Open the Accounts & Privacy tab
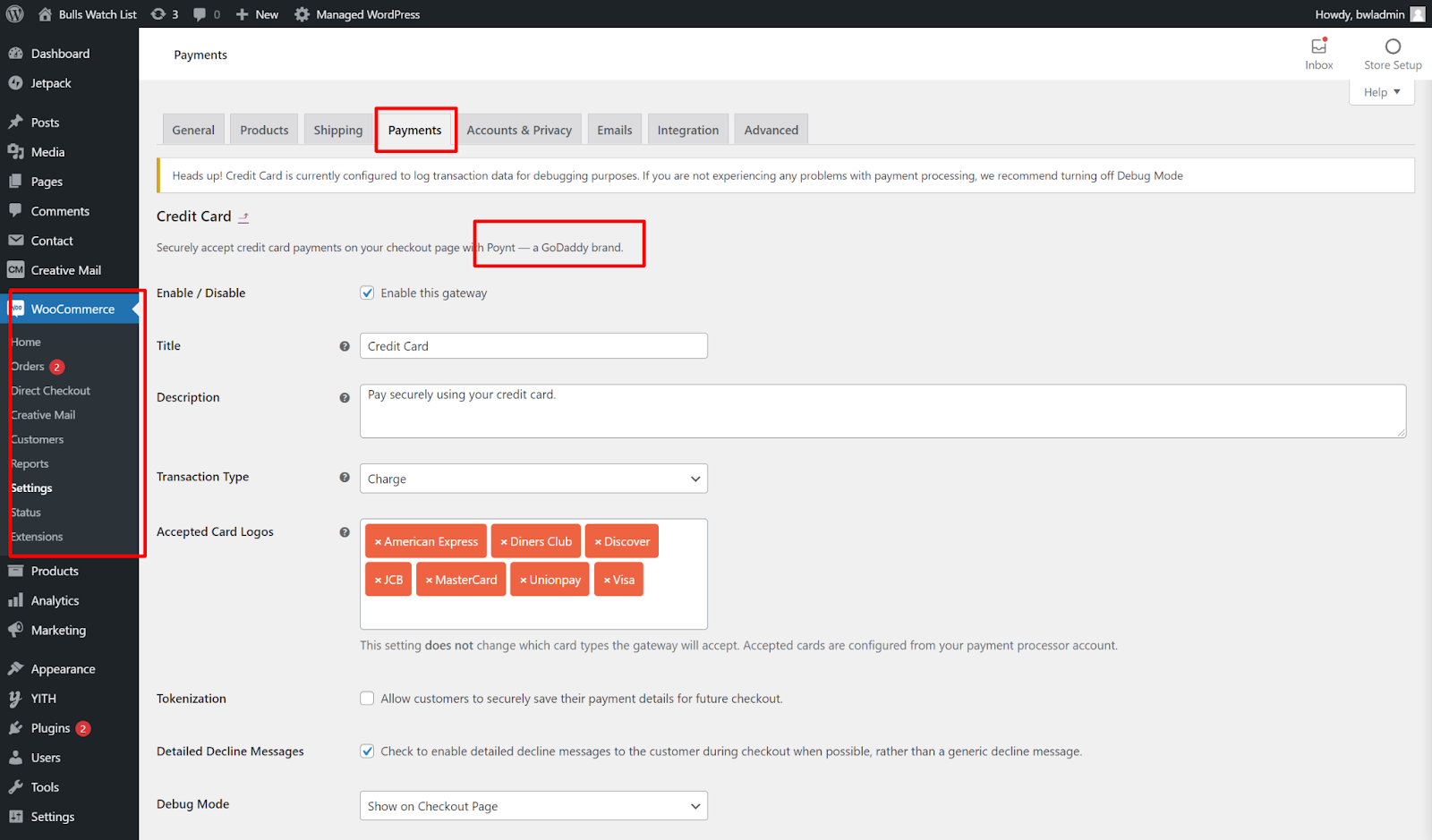1432x840 pixels. tap(519, 130)
